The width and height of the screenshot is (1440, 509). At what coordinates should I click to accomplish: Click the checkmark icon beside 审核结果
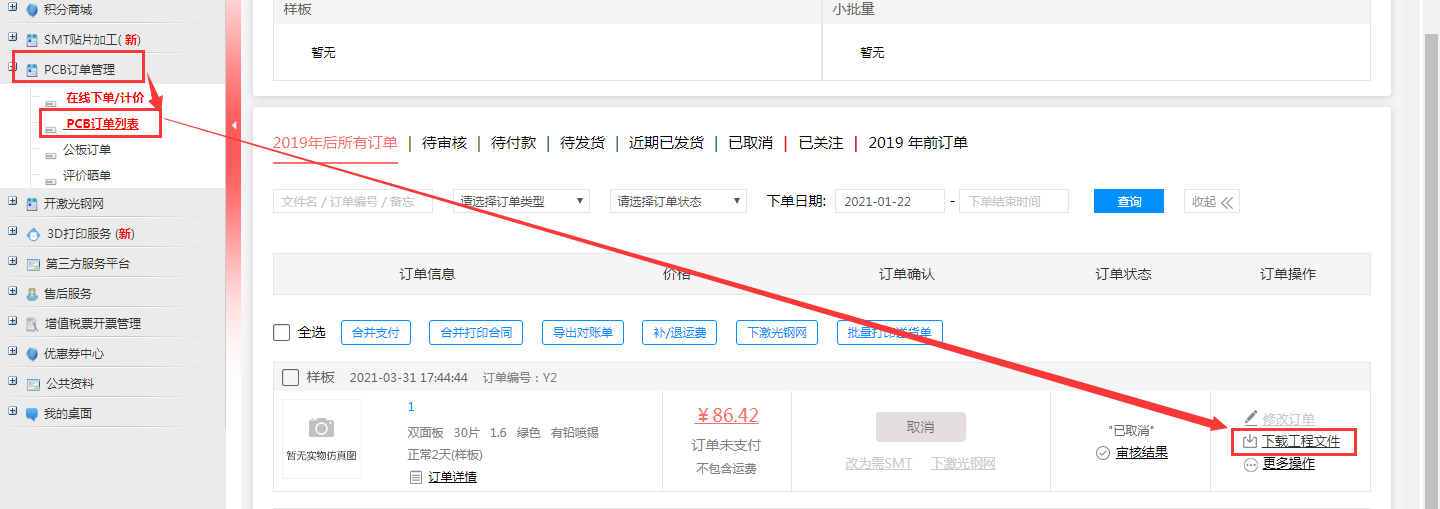[1103, 453]
